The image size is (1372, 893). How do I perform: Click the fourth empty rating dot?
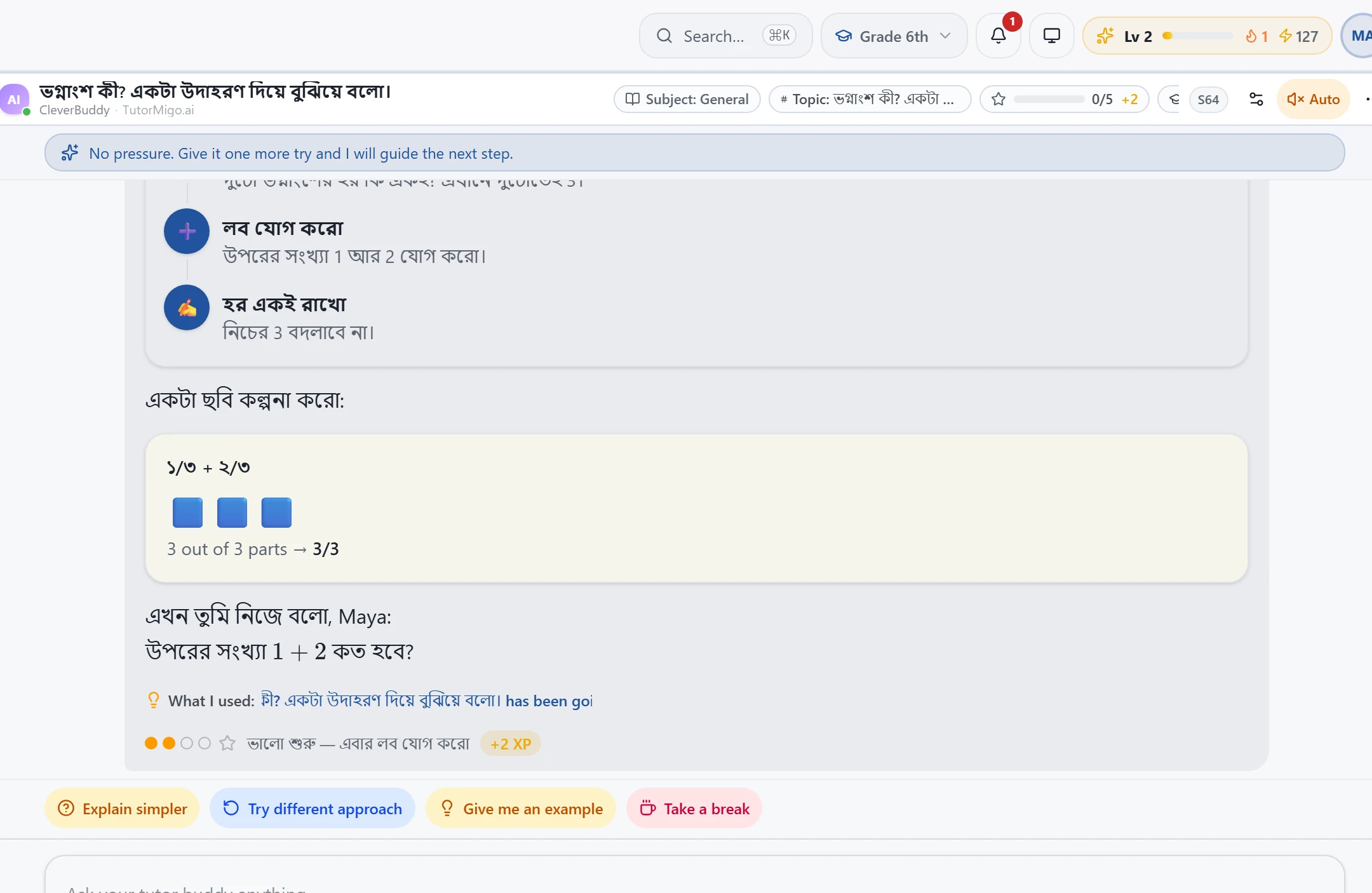tap(205, 743)
